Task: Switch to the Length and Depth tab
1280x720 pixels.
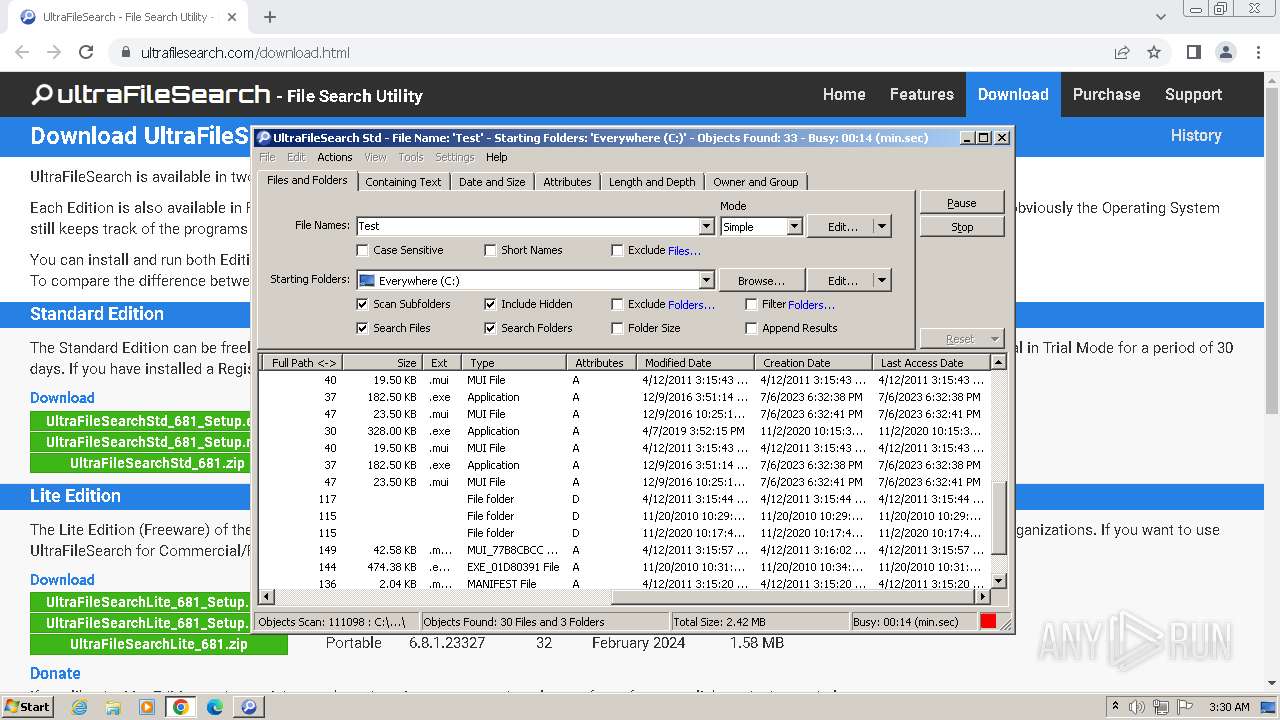Action: click(652, 182)
